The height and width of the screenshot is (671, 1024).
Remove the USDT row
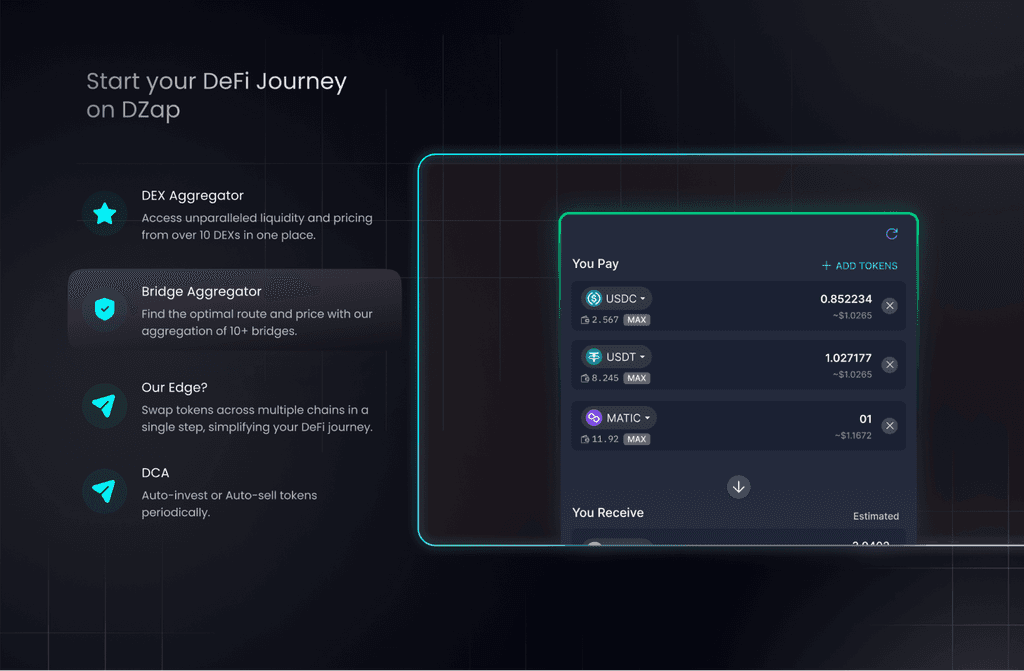[889, 365]
